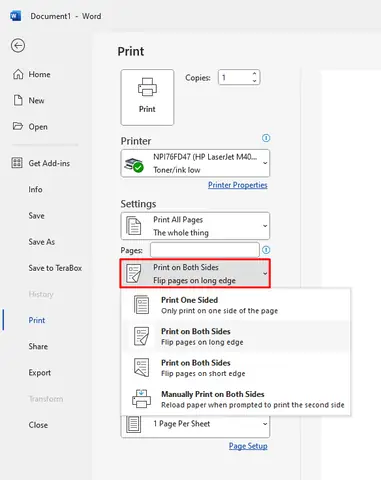Click the Pages input field
This screenshot has width=381, height=480.
[205, 250]
